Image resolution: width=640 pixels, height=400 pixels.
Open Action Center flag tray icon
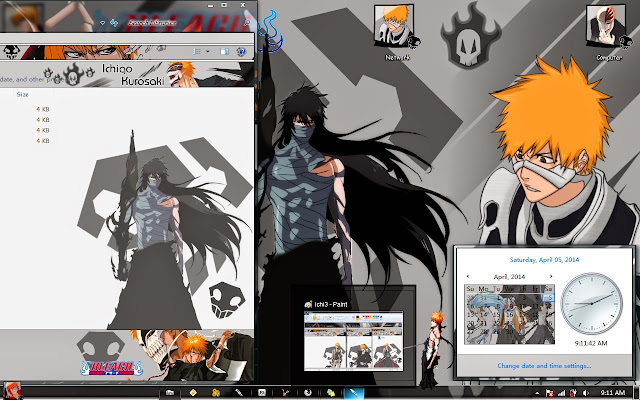(x=549, y=393)
